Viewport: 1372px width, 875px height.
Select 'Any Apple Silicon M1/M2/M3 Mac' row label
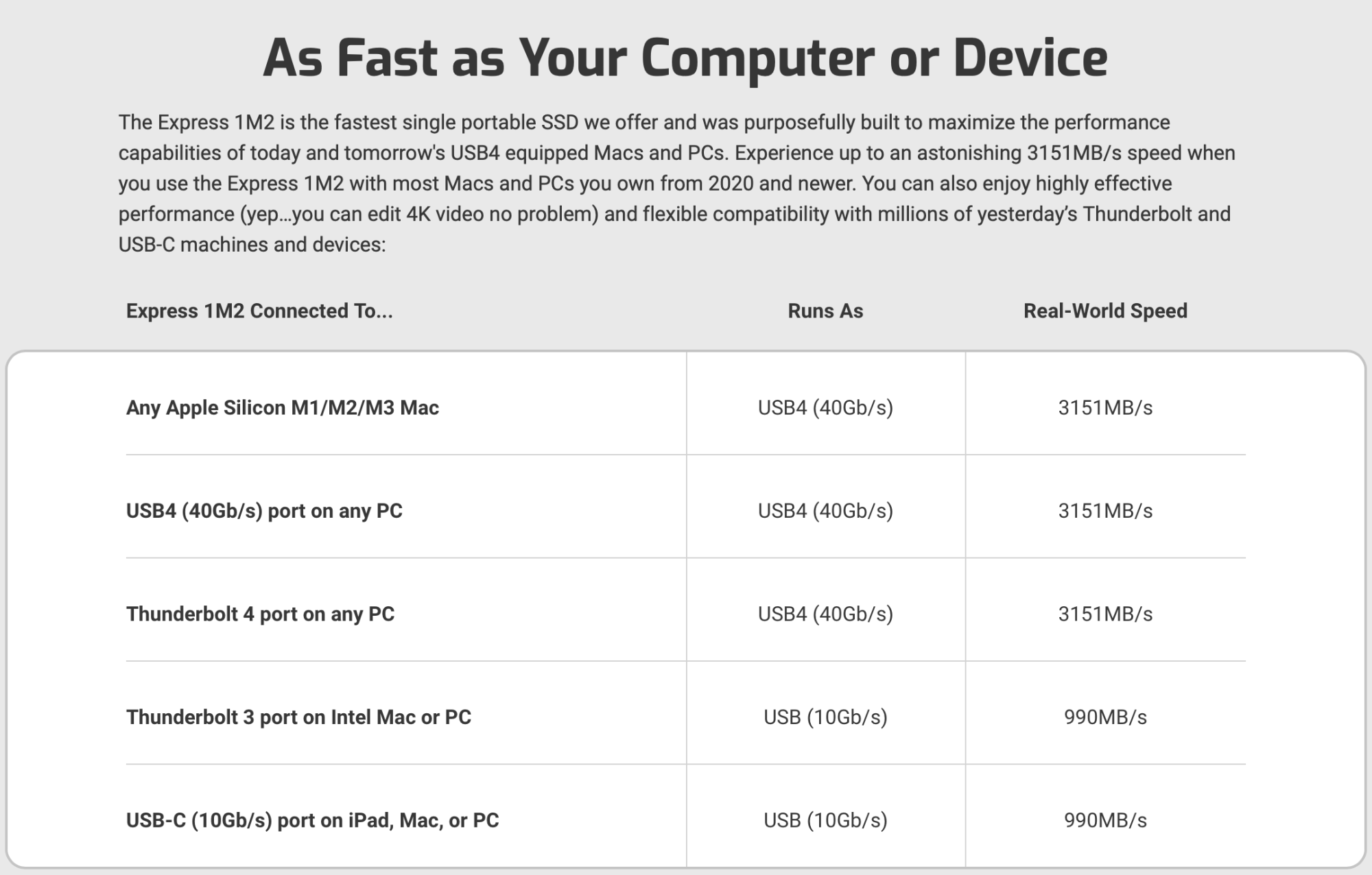click(283, 407)
